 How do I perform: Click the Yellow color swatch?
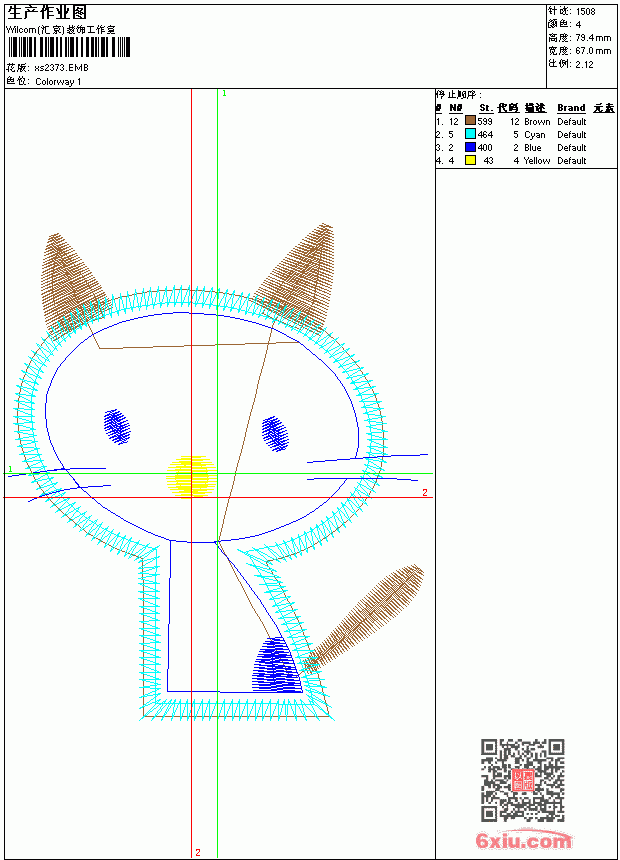[x=470, y=160]
